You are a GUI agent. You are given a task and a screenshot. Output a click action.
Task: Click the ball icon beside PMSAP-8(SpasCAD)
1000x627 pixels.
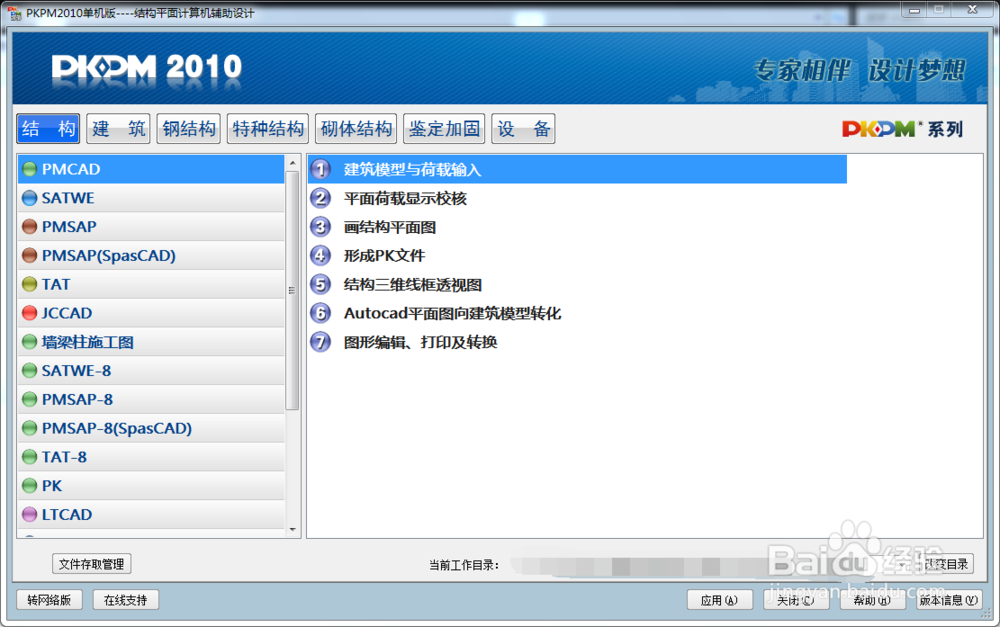tap(29, 428)
